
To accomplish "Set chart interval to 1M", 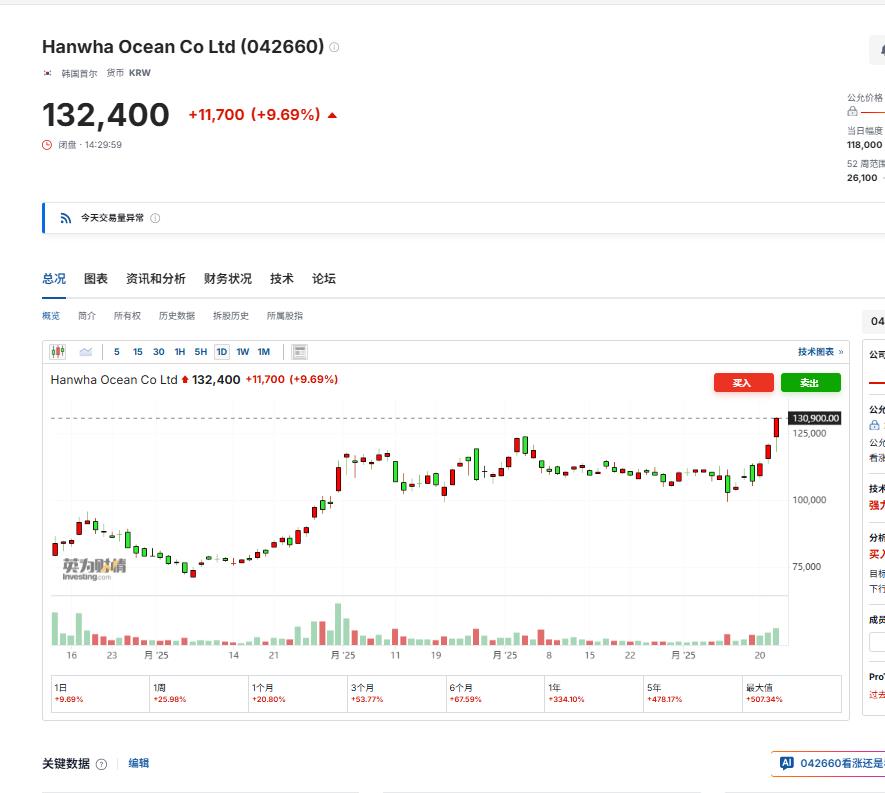I will point(264,352).
